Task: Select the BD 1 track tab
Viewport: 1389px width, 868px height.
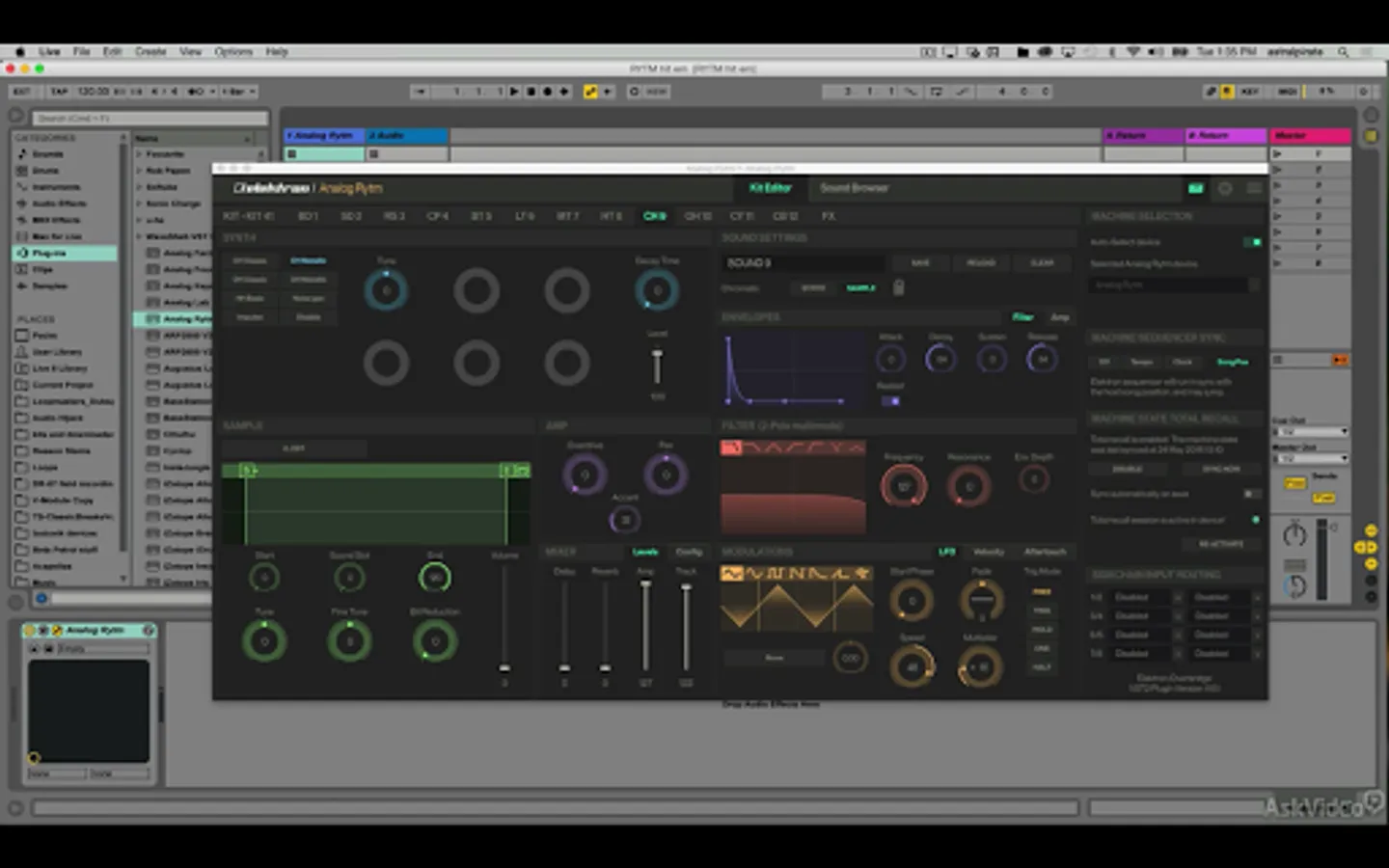Action: 308,216
